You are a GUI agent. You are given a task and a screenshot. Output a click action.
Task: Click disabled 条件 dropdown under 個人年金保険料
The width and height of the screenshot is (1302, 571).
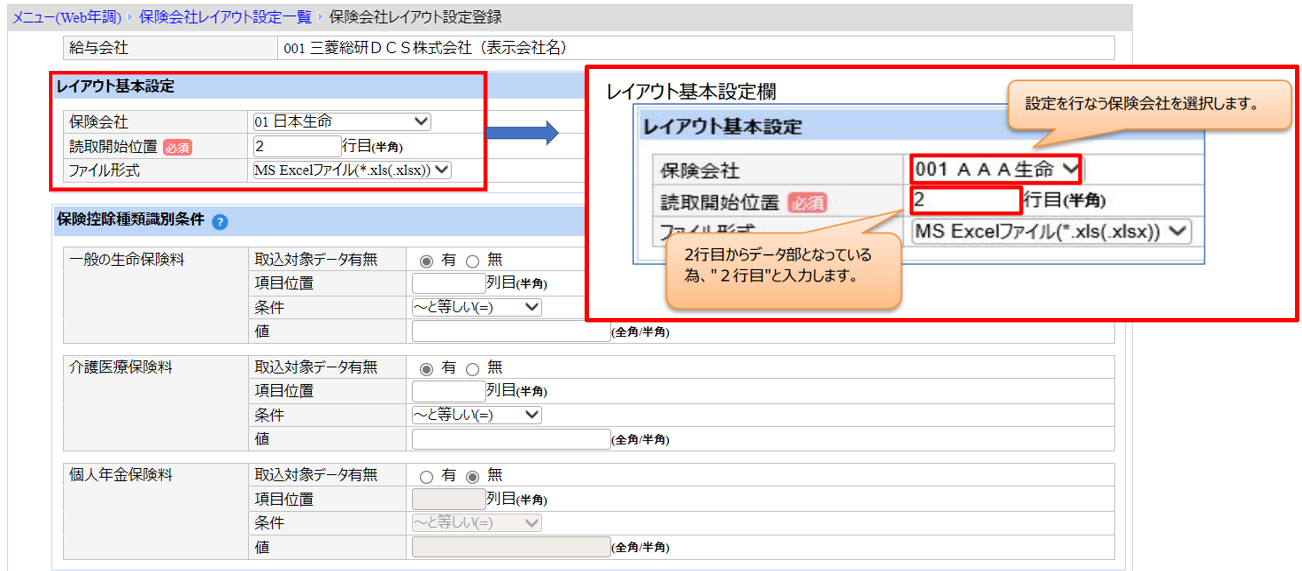click(476, 523)
